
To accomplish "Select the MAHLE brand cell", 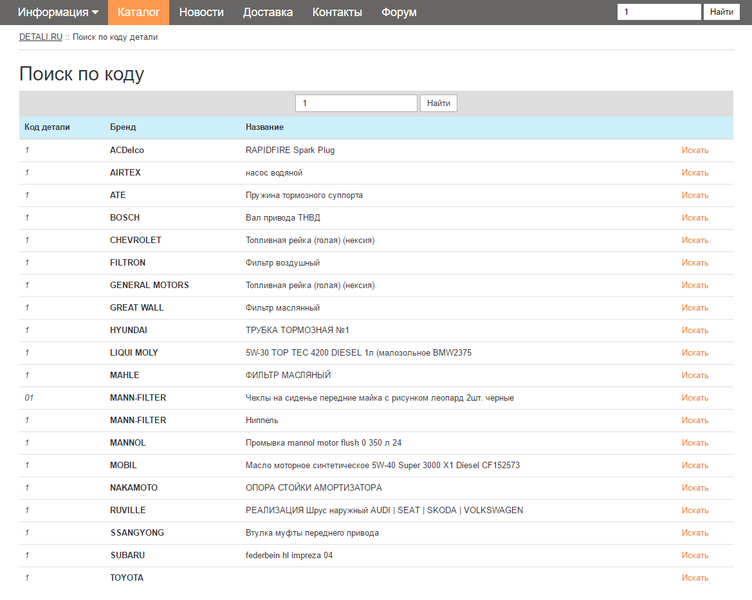I will [125, 375].
